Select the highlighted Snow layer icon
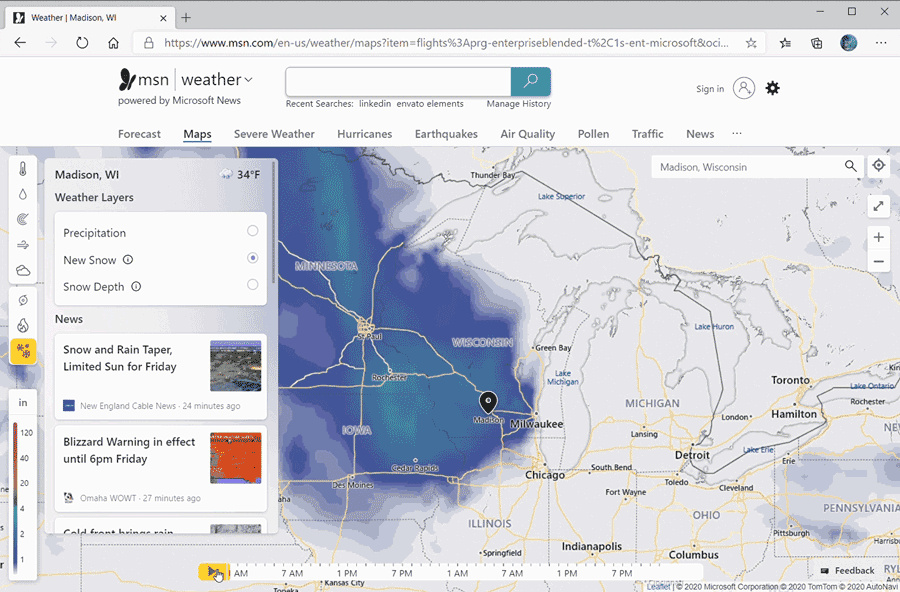 24,351
